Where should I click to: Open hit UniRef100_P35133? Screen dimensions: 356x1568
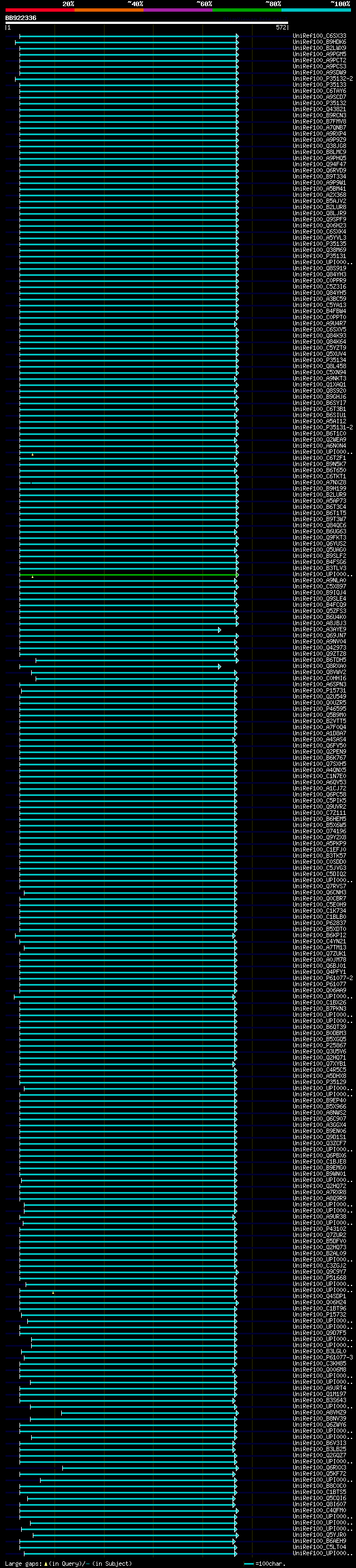click(319, 85)
